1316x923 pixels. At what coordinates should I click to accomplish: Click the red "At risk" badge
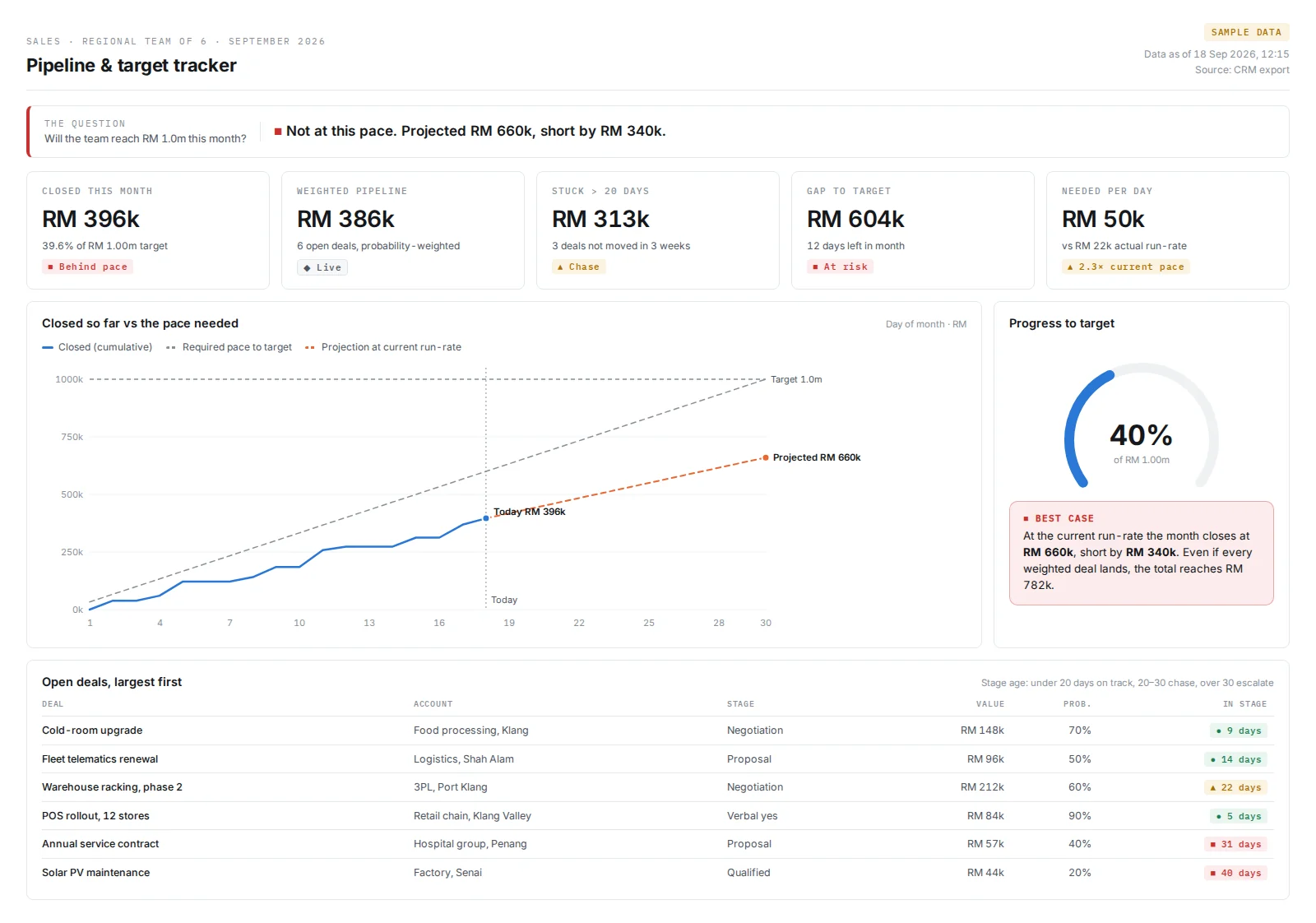point(840,267)
